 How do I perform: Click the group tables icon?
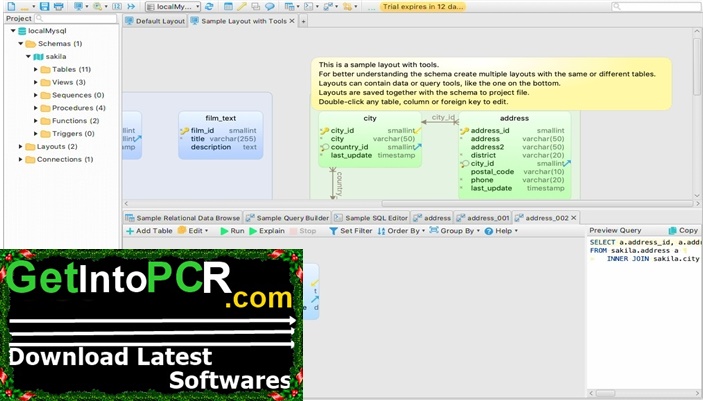click(256, 6)
